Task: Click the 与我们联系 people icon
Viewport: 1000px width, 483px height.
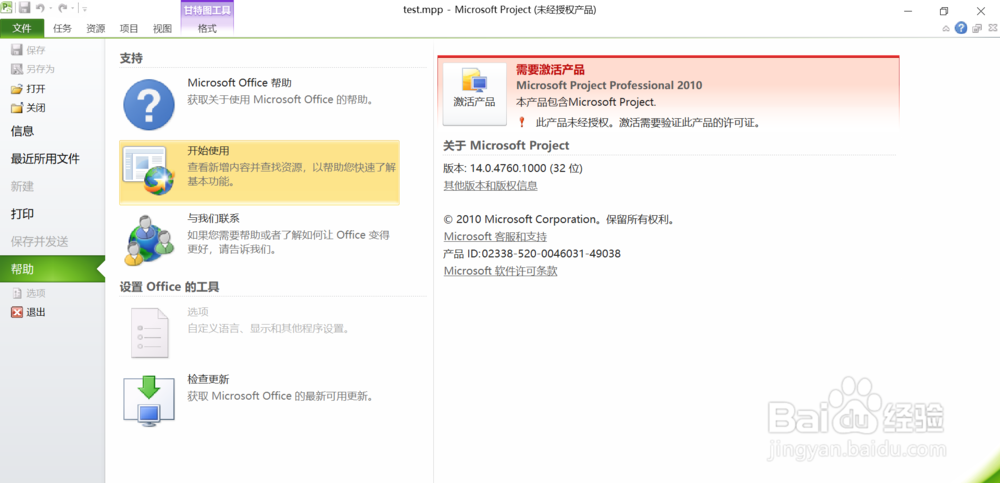Action: click(x=149, y=241)
